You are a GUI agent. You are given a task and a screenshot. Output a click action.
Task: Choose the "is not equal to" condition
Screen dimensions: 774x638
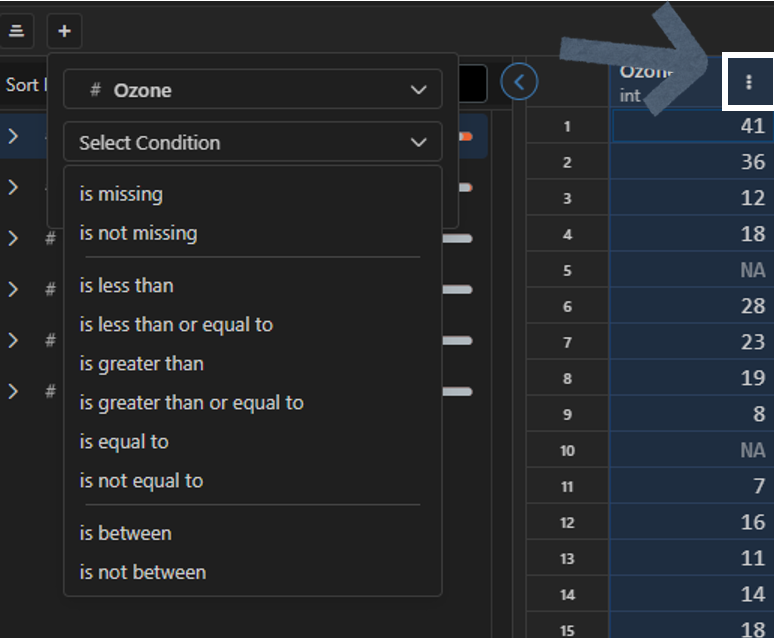[x=141, y=480]
